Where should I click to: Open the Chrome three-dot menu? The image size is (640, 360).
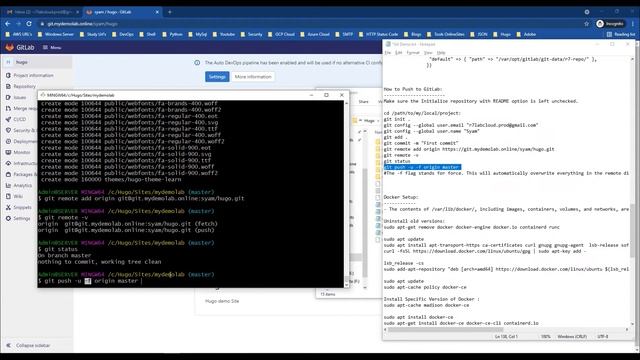click(633, 24)
